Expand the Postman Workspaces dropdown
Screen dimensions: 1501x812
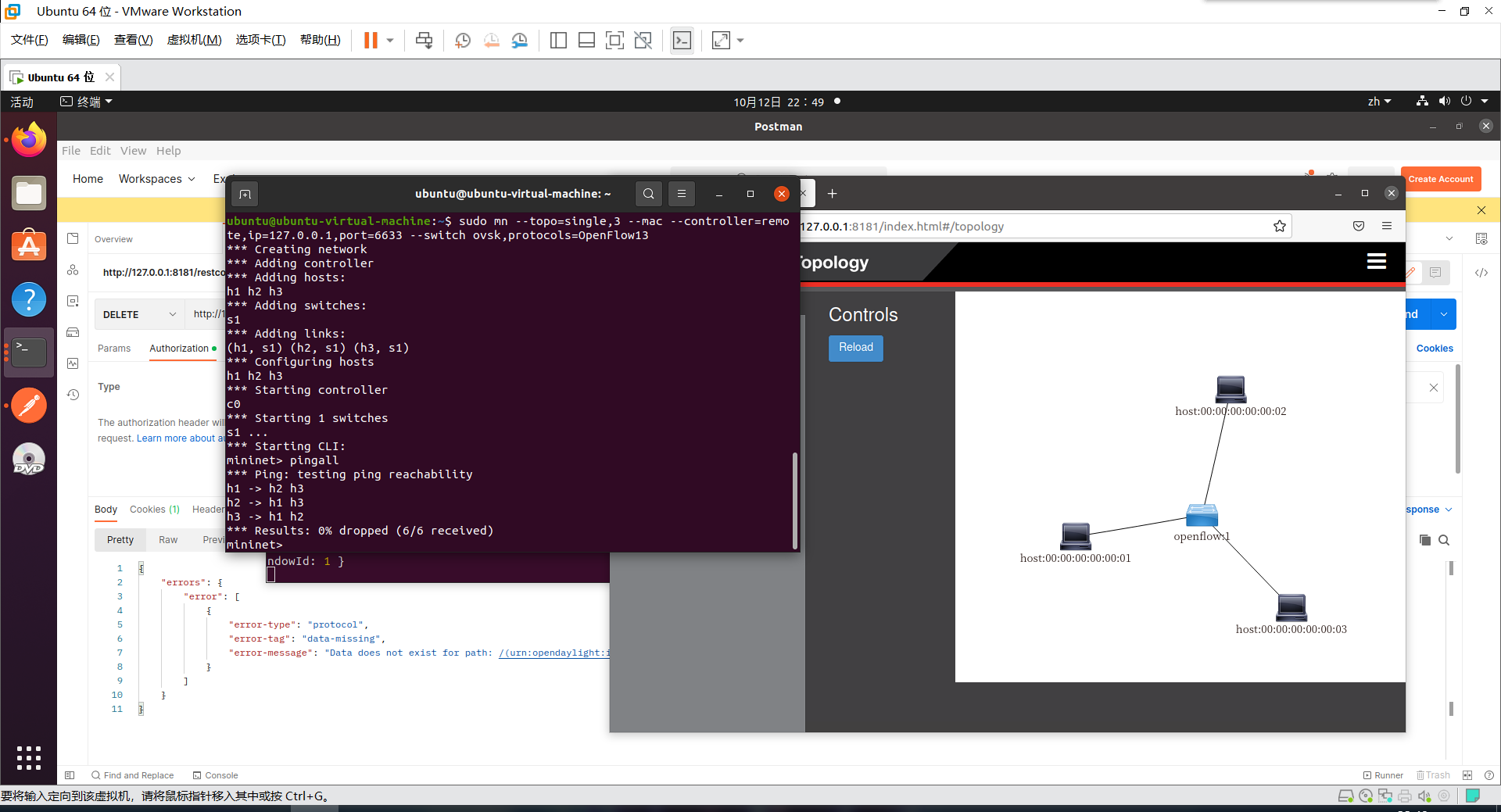(156, 179)
